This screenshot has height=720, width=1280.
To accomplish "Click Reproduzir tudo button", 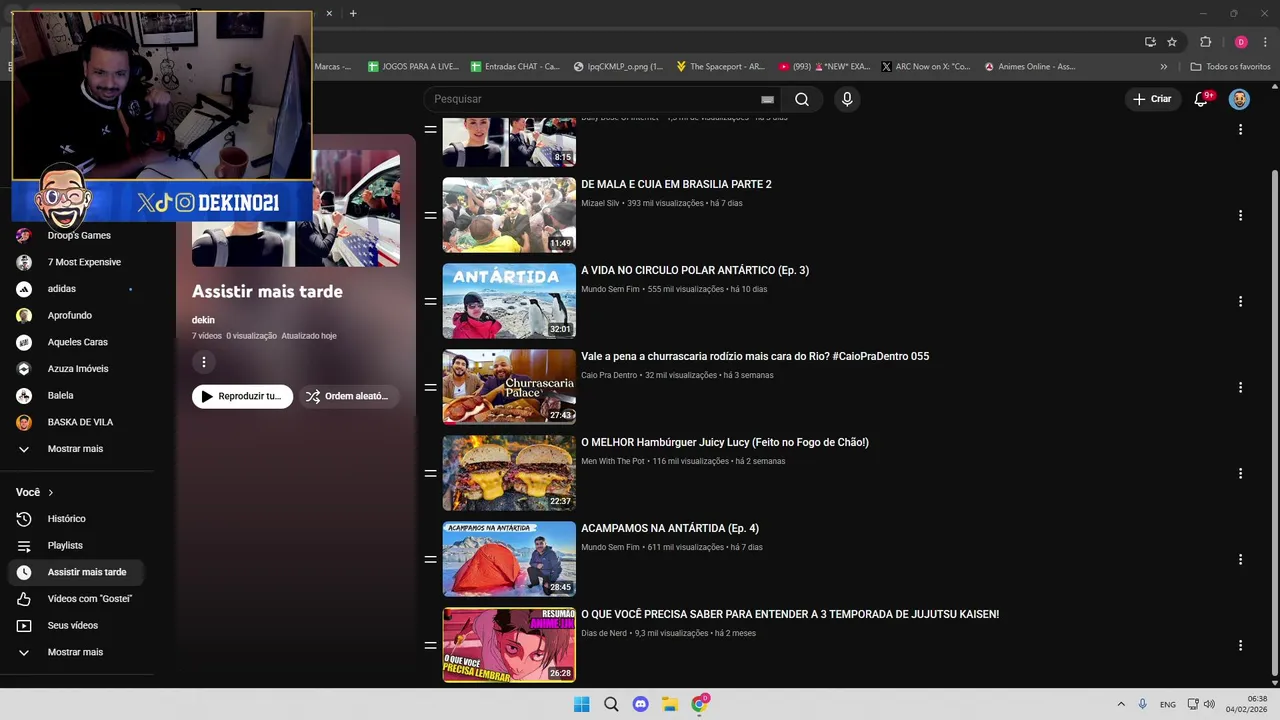I will point(243,396).
